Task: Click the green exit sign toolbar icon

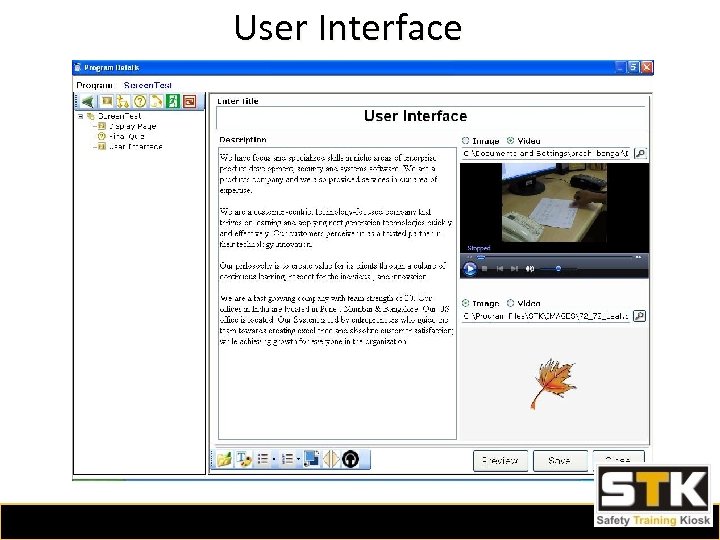Action: (173, 101)
